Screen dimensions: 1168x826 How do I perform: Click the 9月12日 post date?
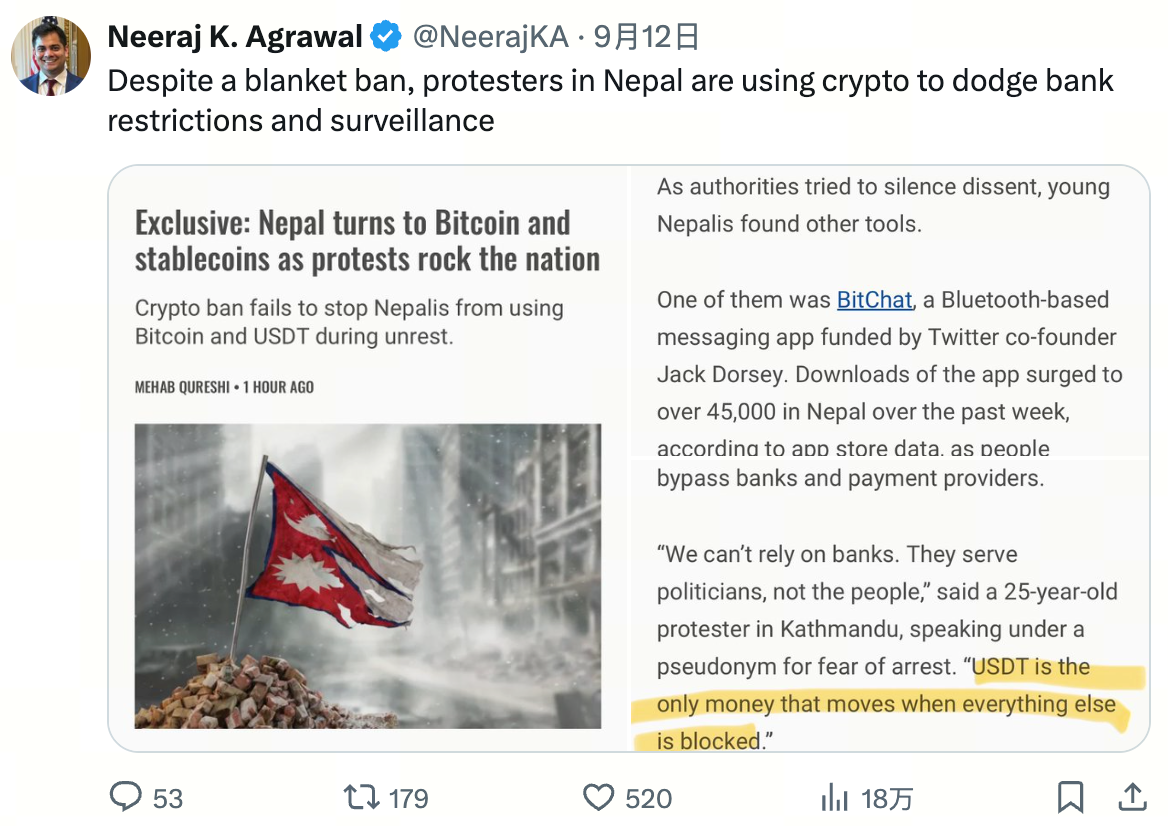(x=646, y=36)
